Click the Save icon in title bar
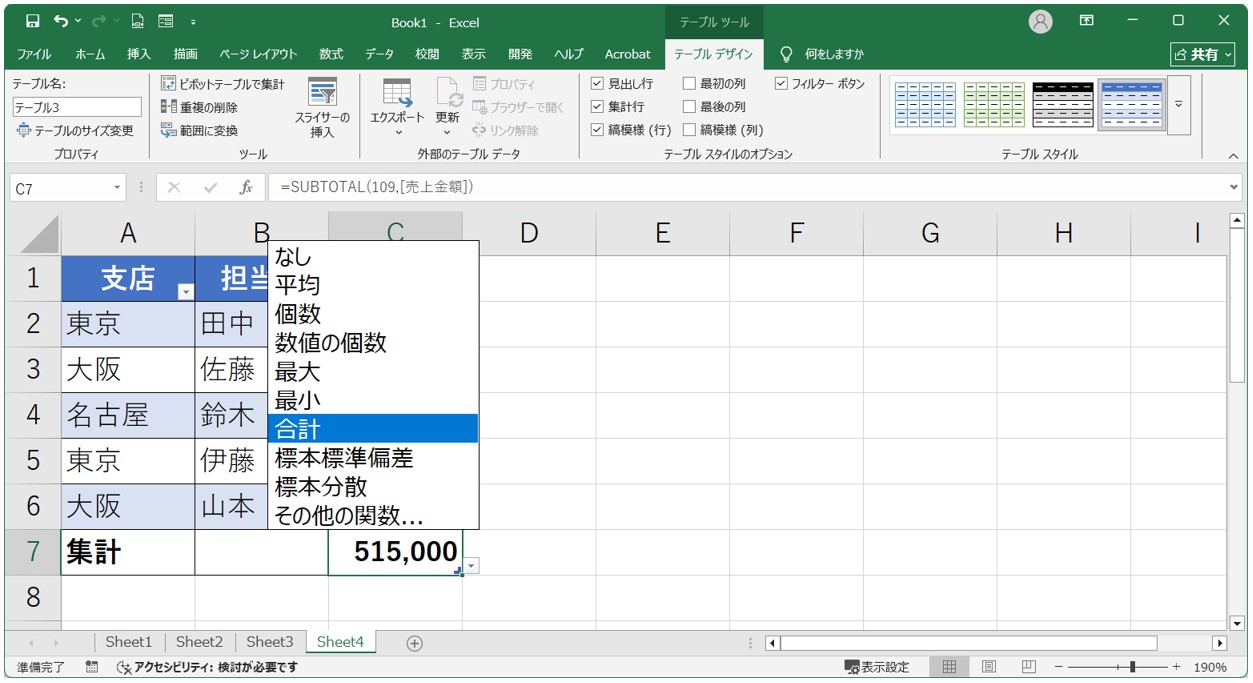 click(32, 21)
